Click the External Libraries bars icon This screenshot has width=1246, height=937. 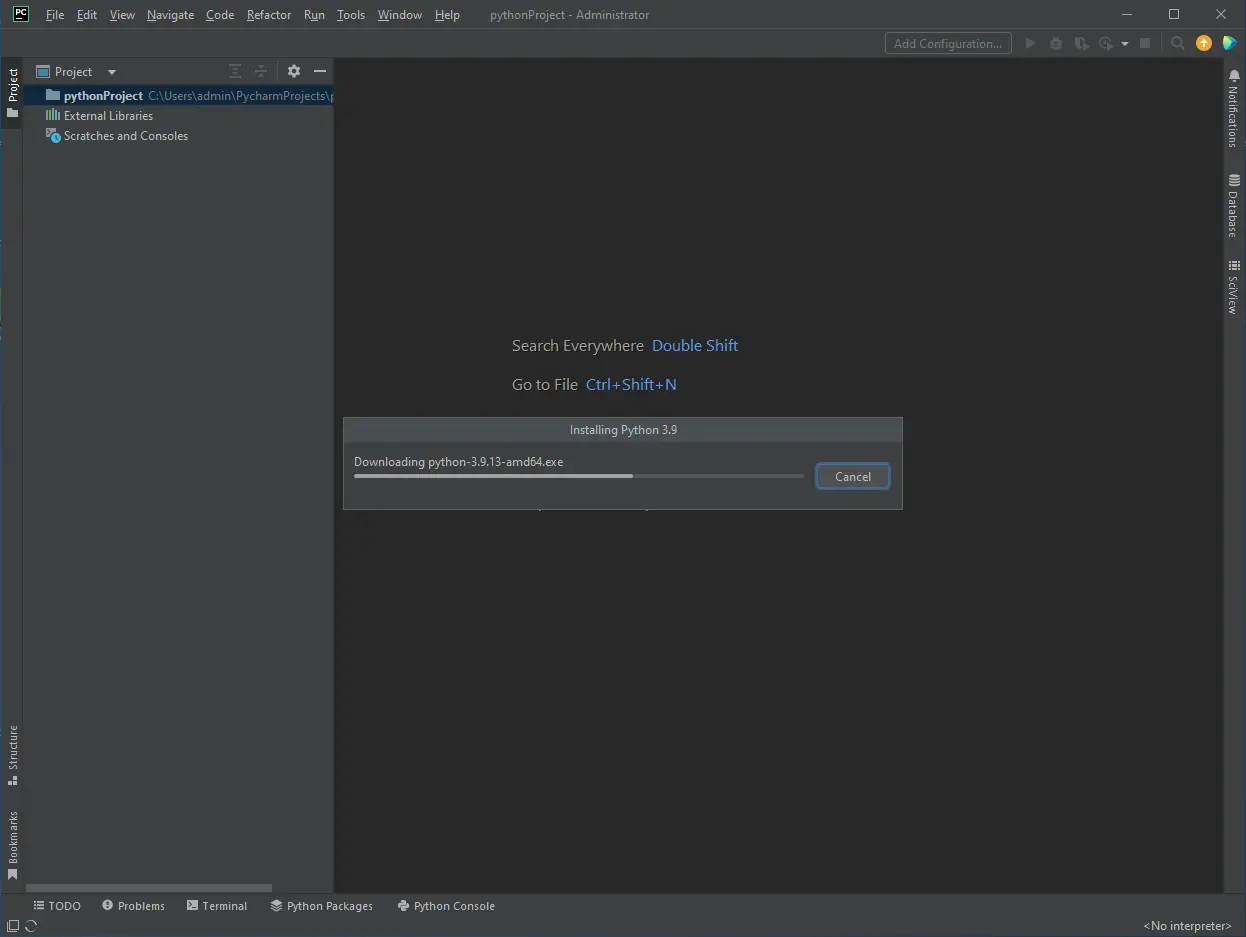[53, 115]
